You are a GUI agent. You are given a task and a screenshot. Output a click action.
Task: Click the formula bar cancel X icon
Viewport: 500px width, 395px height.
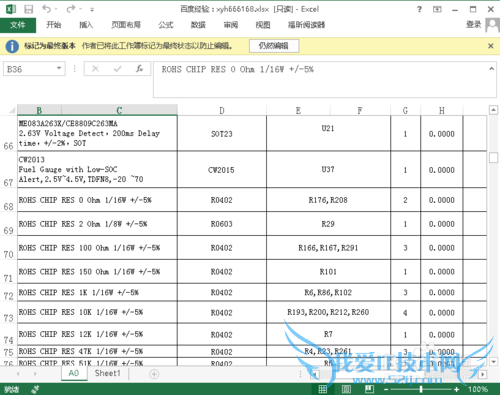(x=95, y=69)
